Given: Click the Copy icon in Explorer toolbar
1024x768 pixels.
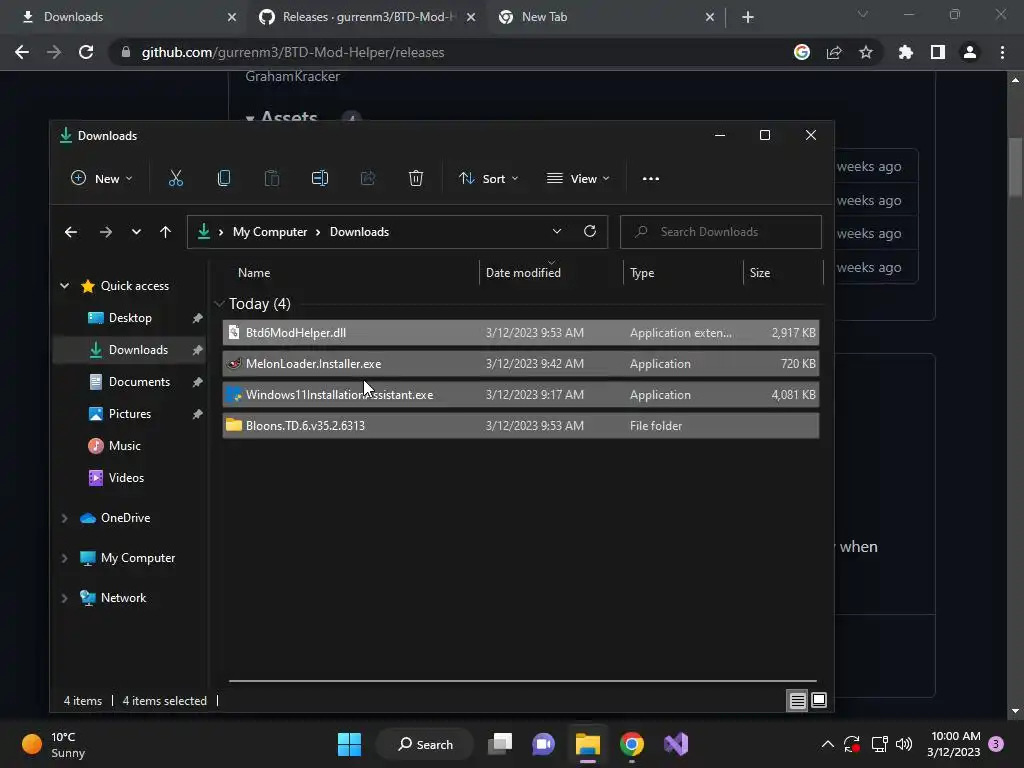Looking at the screenshot, I should pos(223,178).
